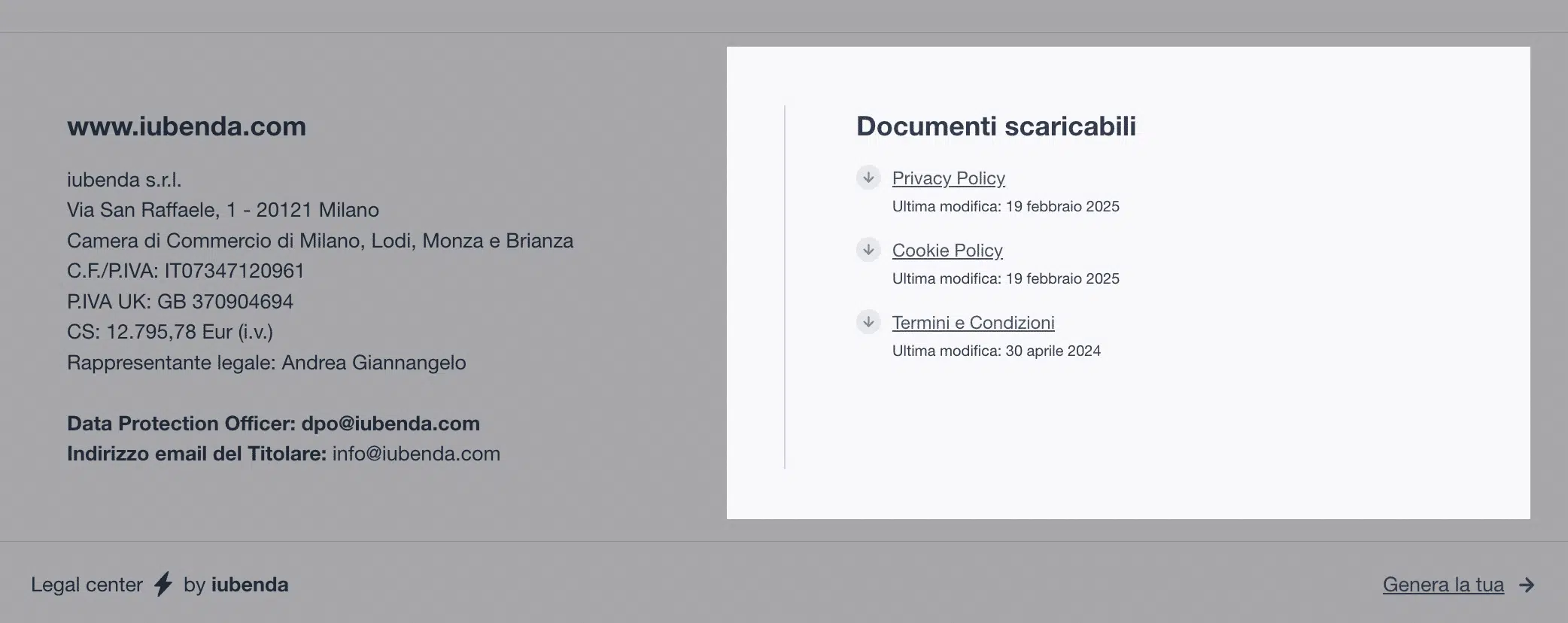This screenshot has width=1568, height=623.
Task: Click the www.iubenda.com heading
Action: [187, 126]
